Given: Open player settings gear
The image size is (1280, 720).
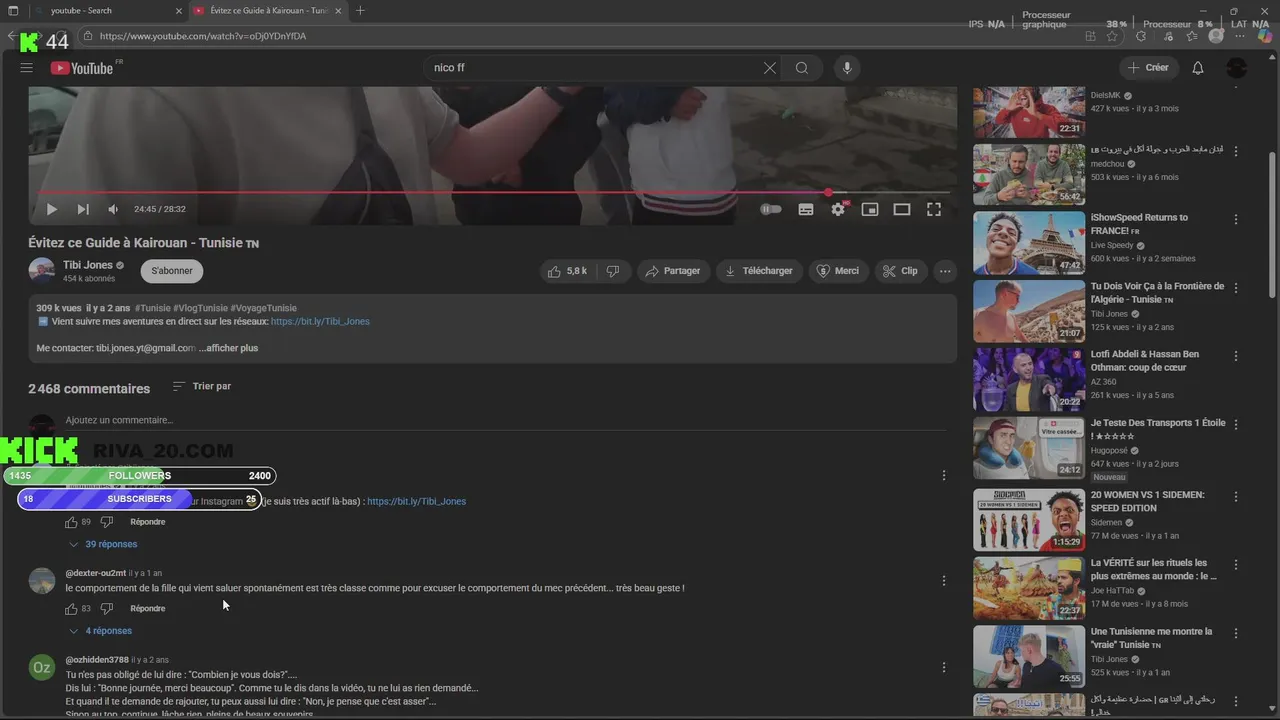Looking at the screenshot, I should 838,209.
